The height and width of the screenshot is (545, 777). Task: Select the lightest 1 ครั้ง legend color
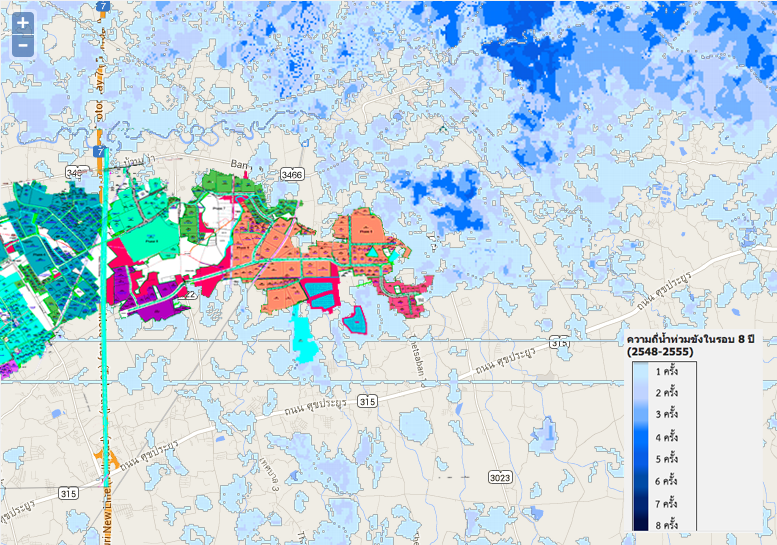[x=640, y=371]
